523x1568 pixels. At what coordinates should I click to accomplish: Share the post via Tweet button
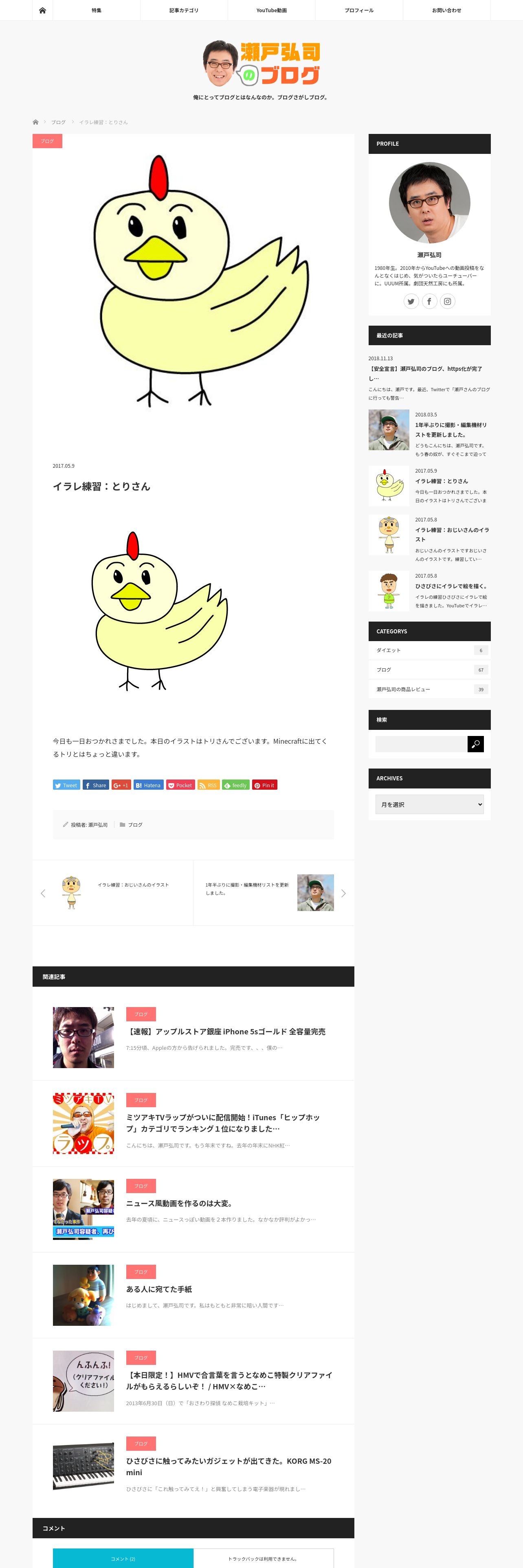(66, 785)
